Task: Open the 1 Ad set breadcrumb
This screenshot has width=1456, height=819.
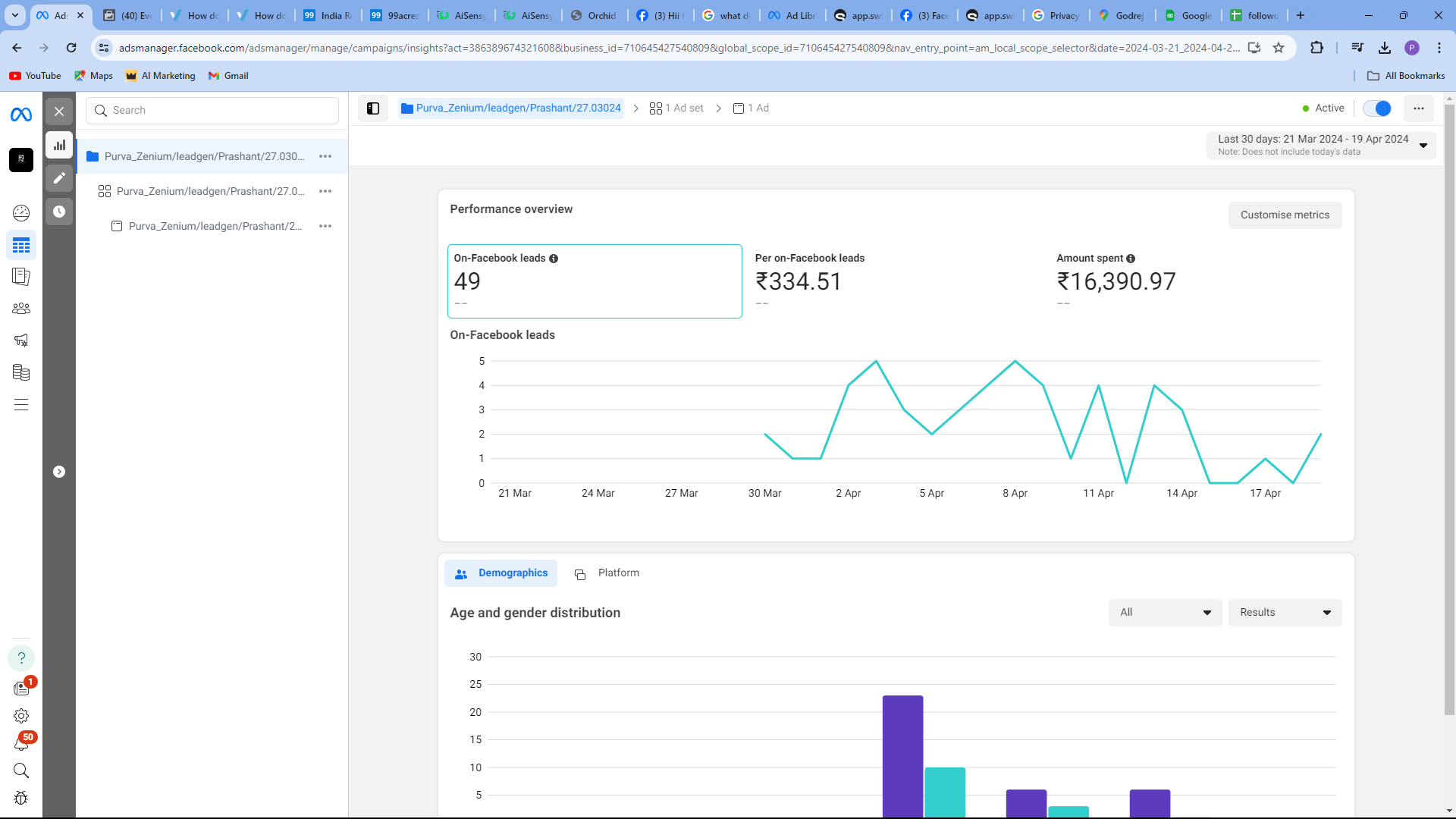Action: [676, 108]
